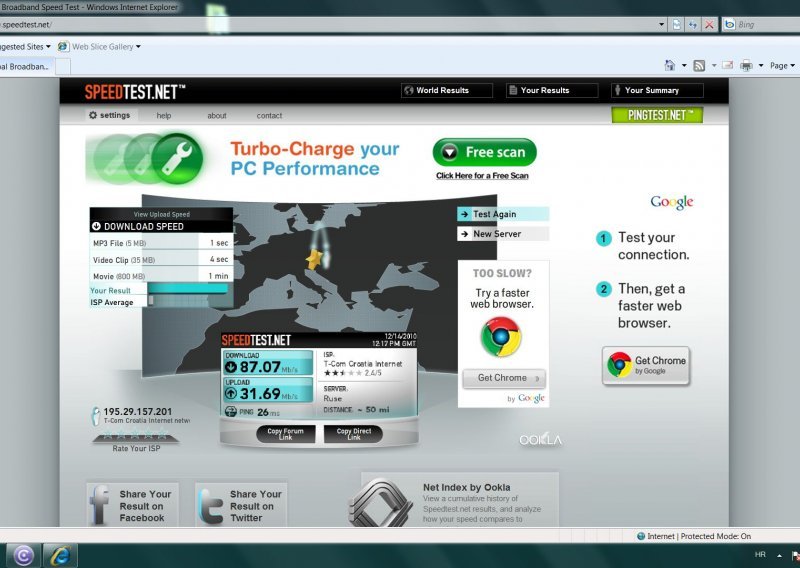Rate Your ISP with the star row
This screenshot has width=800, height=568.
[135, 435]
